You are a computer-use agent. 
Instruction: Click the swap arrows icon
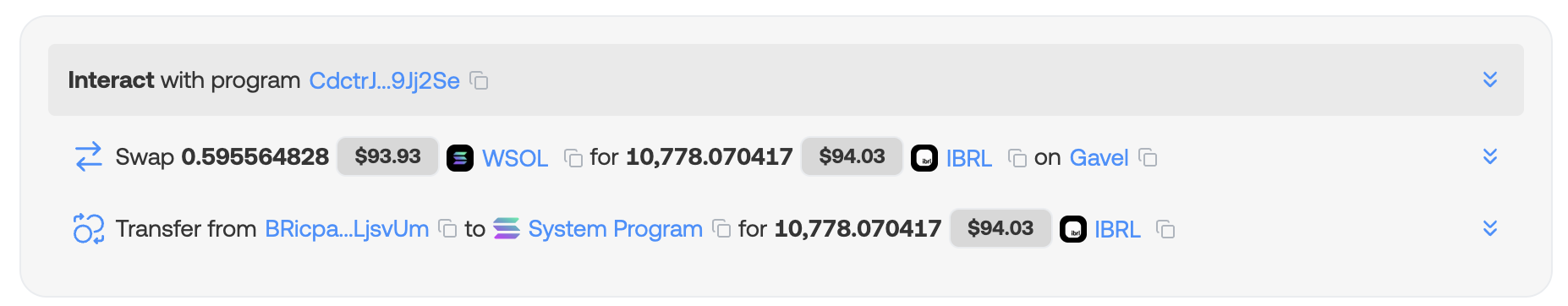pyautogui.click(x=88, y=156)
